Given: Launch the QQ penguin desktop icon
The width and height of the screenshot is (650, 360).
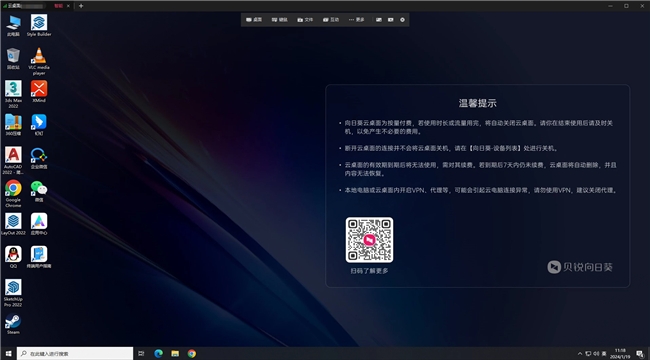Looking at the screenshot, I should [x=13, y=257].
